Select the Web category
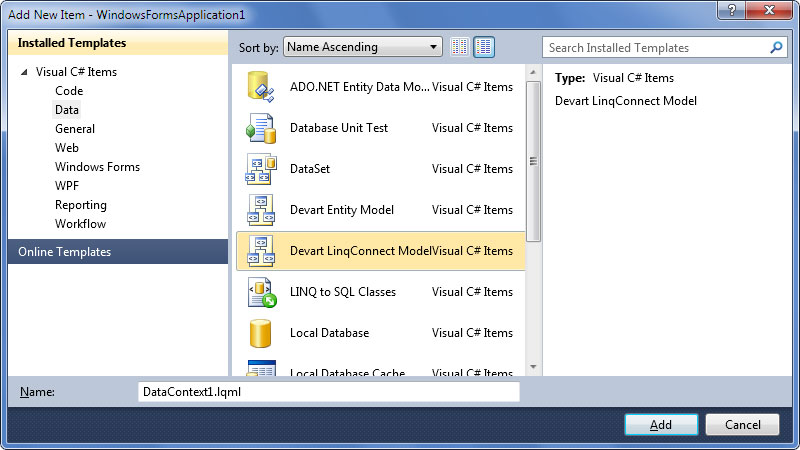This screenshot has width=800, height=450. point(67,147)
